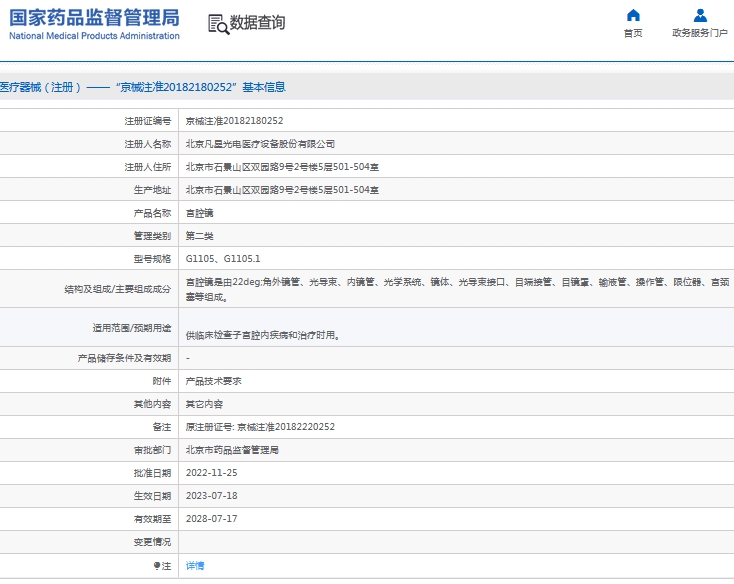734x584 pixels.
Task: Click the 生产地址 row label
Action: tap(153, 190)
